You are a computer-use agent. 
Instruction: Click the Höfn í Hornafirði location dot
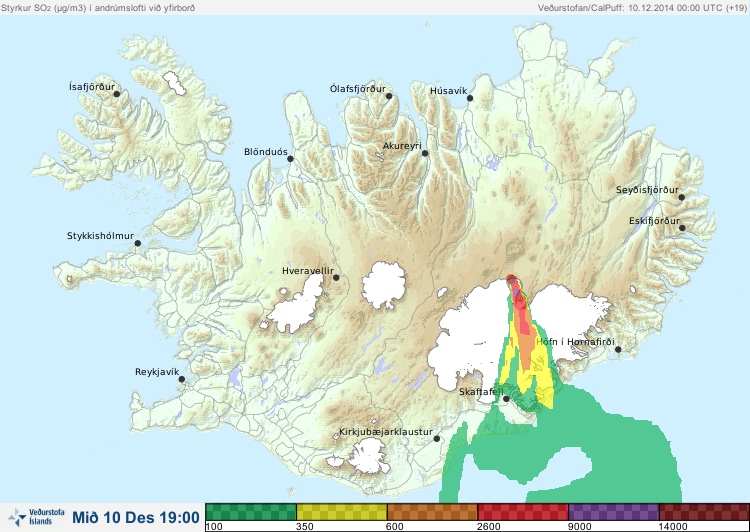(618, 350)
